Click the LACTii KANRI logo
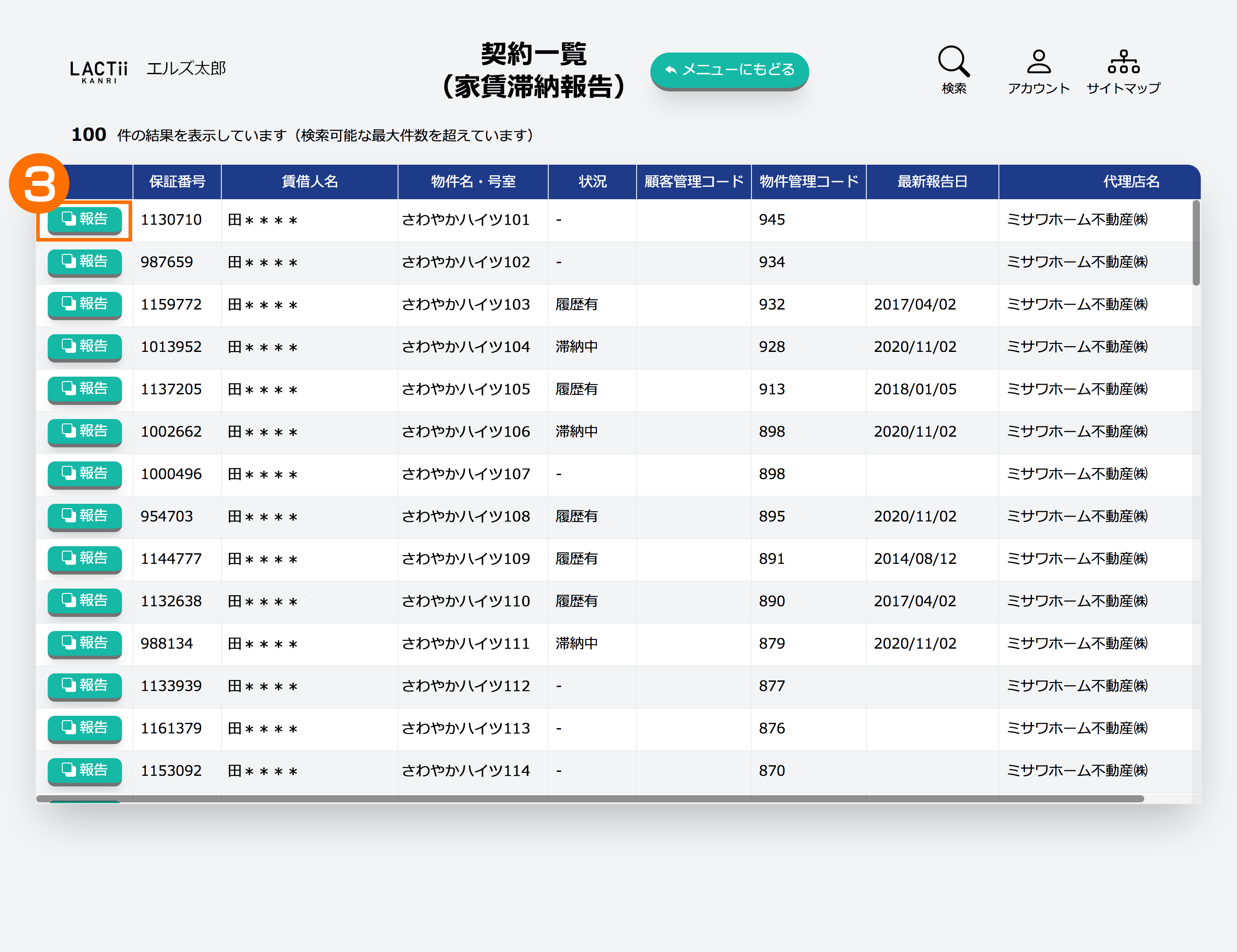Image resolution: width=1237 pixels, height=952 pixels. coord(99,72)
